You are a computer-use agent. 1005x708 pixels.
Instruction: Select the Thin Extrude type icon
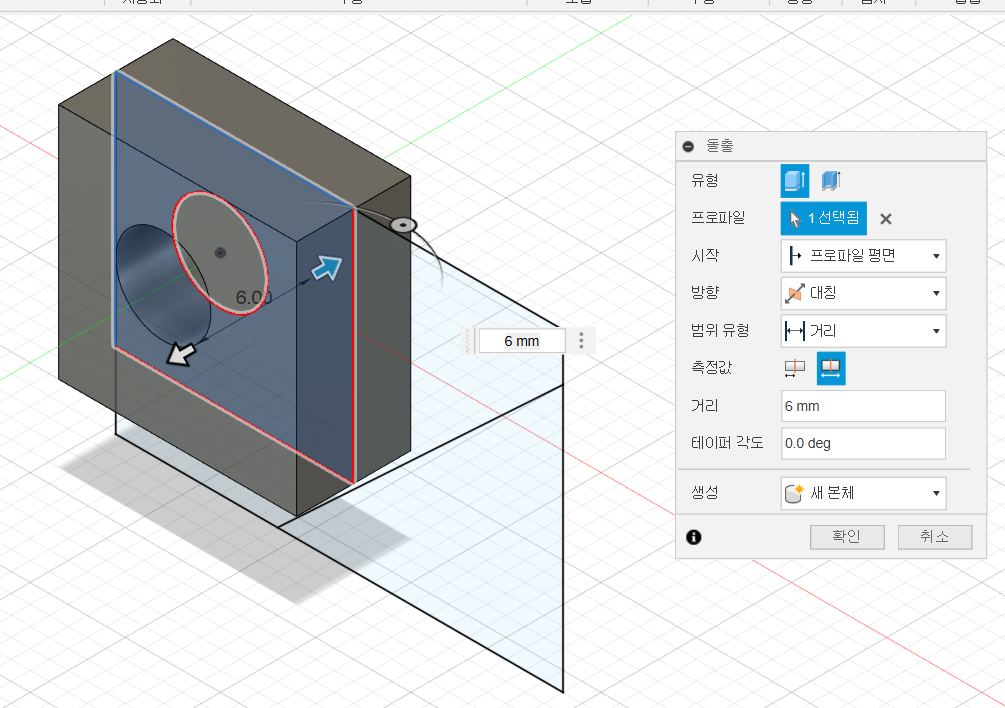coord(831,181)
